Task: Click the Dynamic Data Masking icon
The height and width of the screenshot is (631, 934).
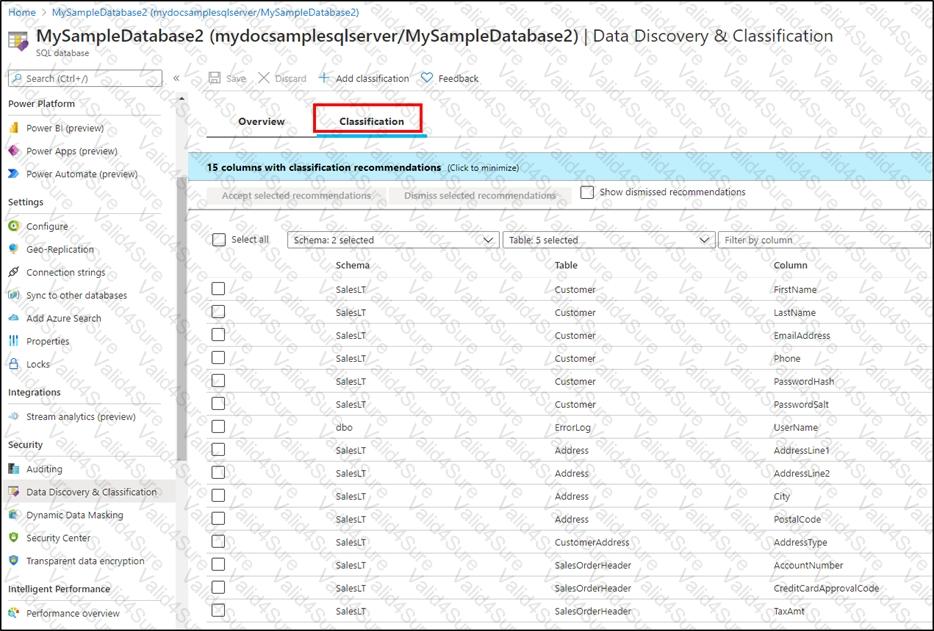Action: point(14,515)
